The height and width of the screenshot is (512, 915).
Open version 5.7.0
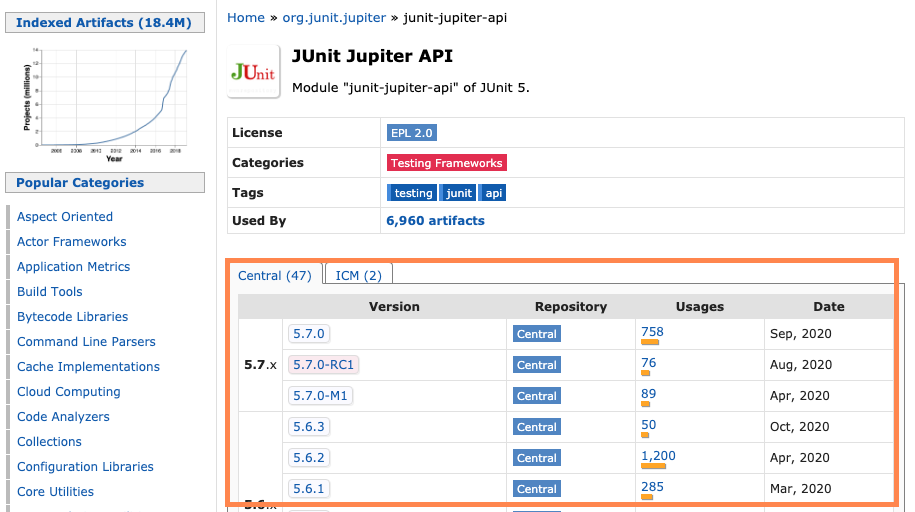point(309,333)
